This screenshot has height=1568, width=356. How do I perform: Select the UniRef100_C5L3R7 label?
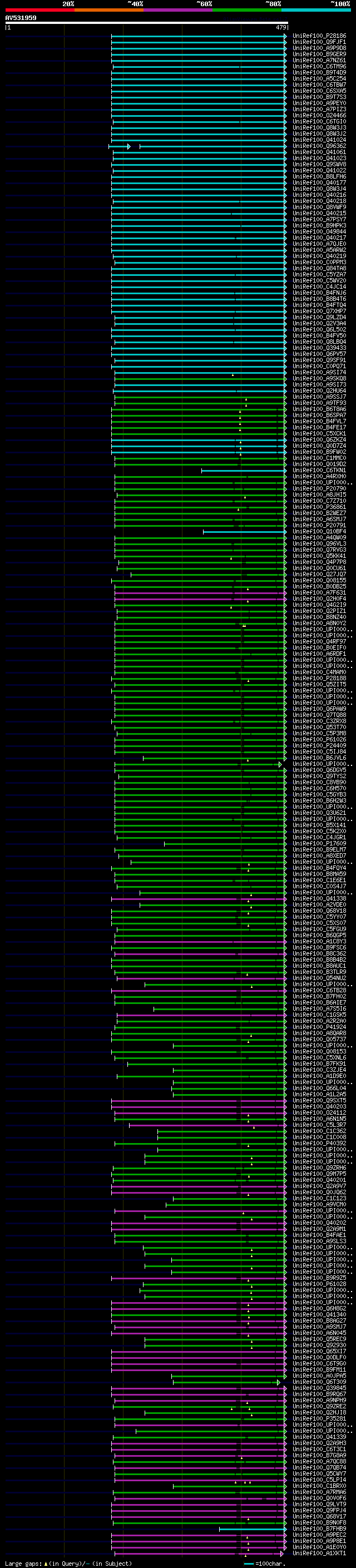point(319,1125)
